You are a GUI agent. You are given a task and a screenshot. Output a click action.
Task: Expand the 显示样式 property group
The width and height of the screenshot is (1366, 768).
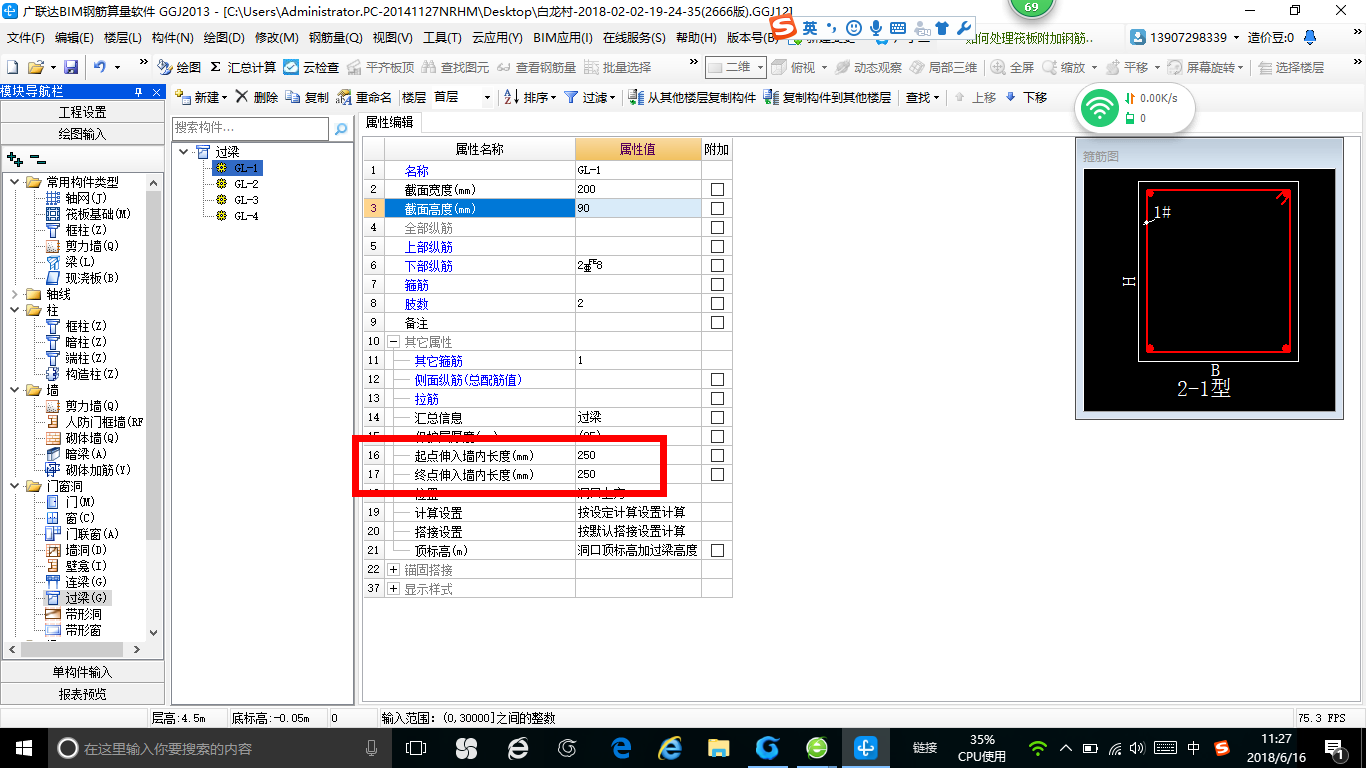coord(393,588)
